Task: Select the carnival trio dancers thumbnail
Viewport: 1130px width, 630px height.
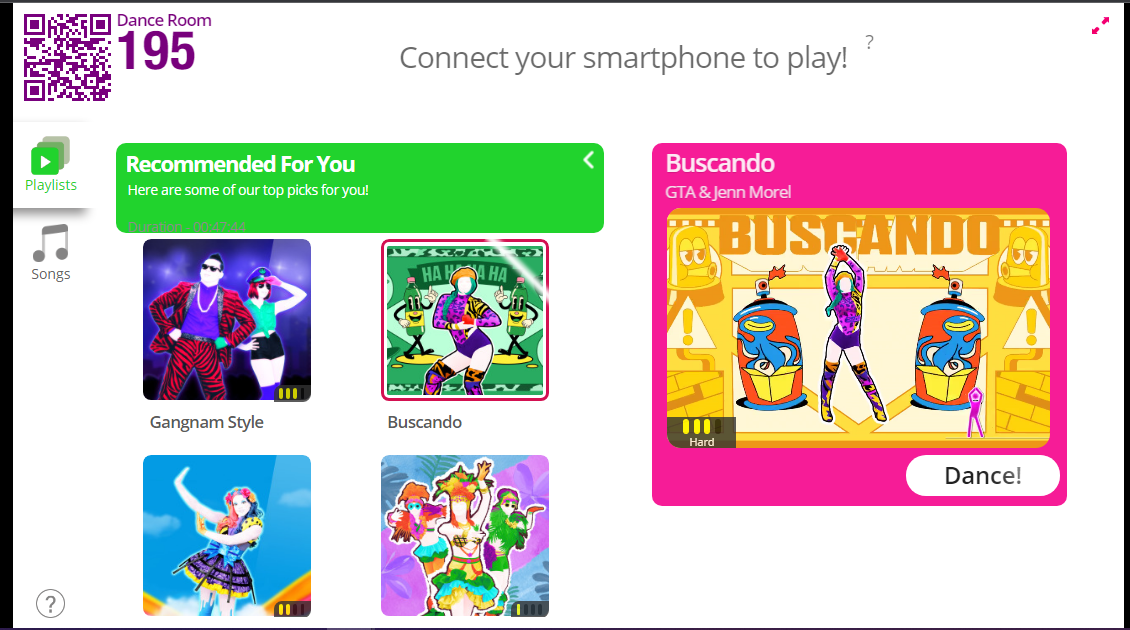Action: [x=465, y=536]
